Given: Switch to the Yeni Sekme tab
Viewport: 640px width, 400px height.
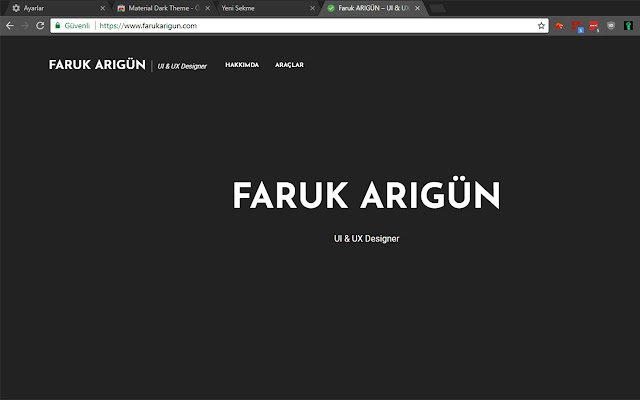Looking at the screenshot, I should point(267,8).
